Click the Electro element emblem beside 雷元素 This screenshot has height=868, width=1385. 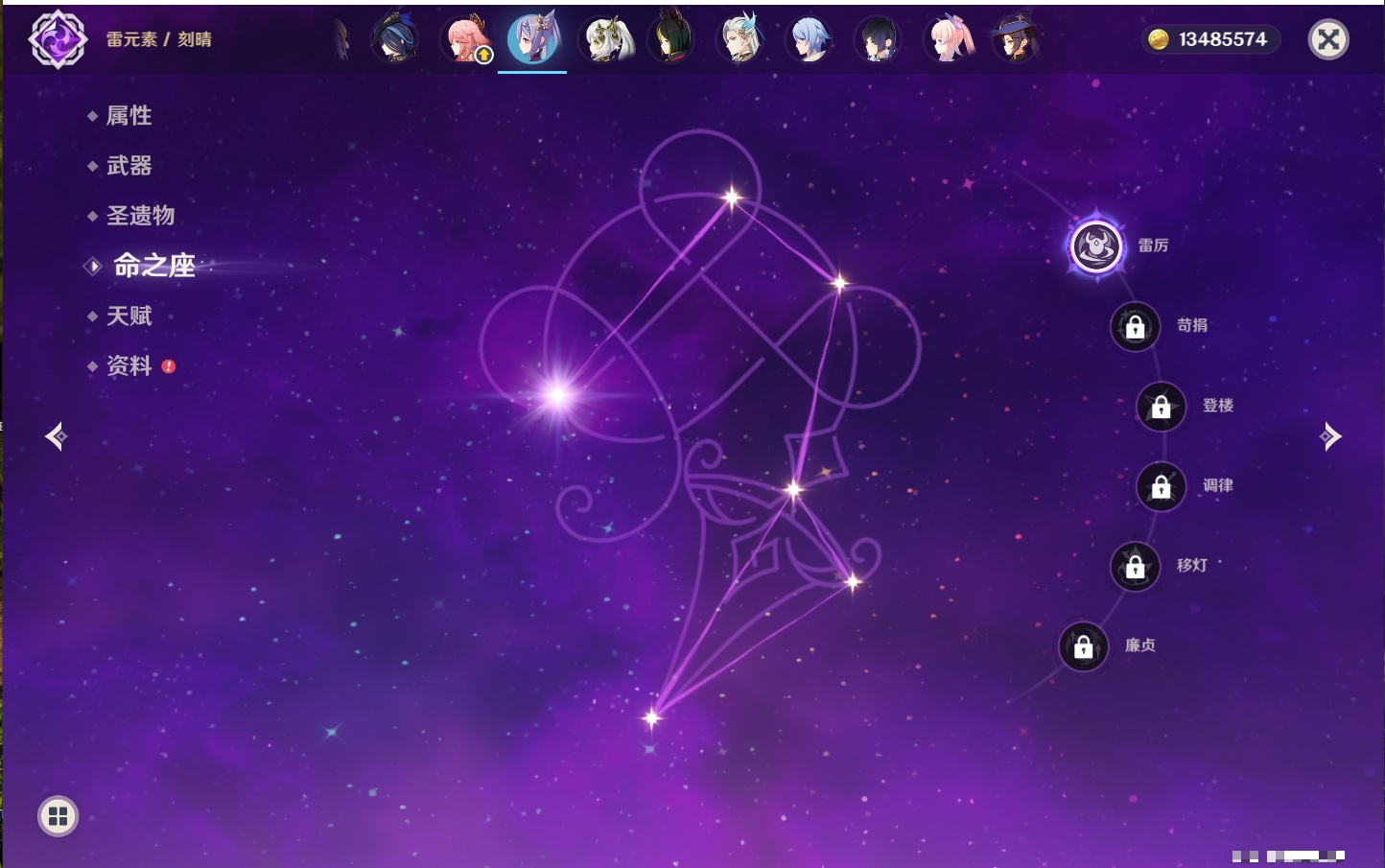click(x=58, y=39)
